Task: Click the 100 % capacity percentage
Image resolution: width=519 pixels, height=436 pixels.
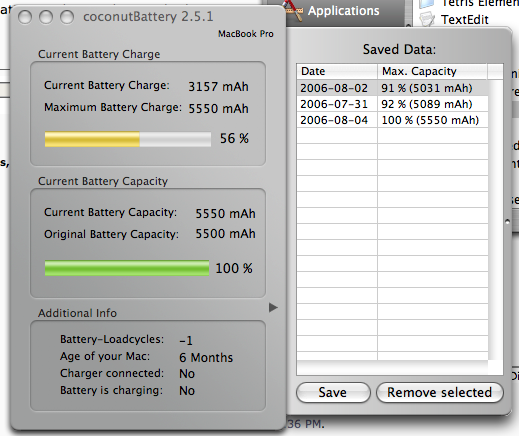Action: [x=234, y=268]
